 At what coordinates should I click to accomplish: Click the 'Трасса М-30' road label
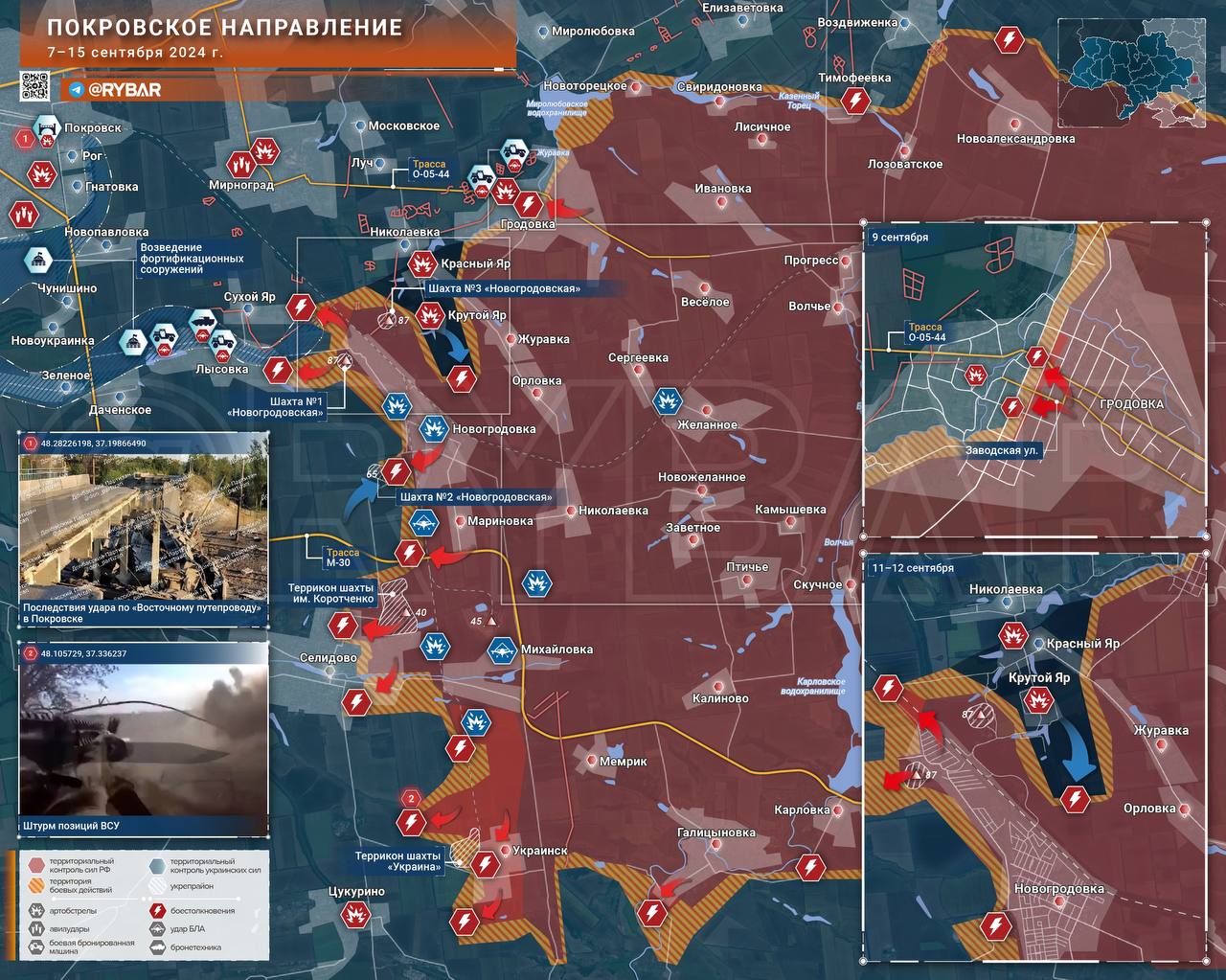tap(342, 558)
